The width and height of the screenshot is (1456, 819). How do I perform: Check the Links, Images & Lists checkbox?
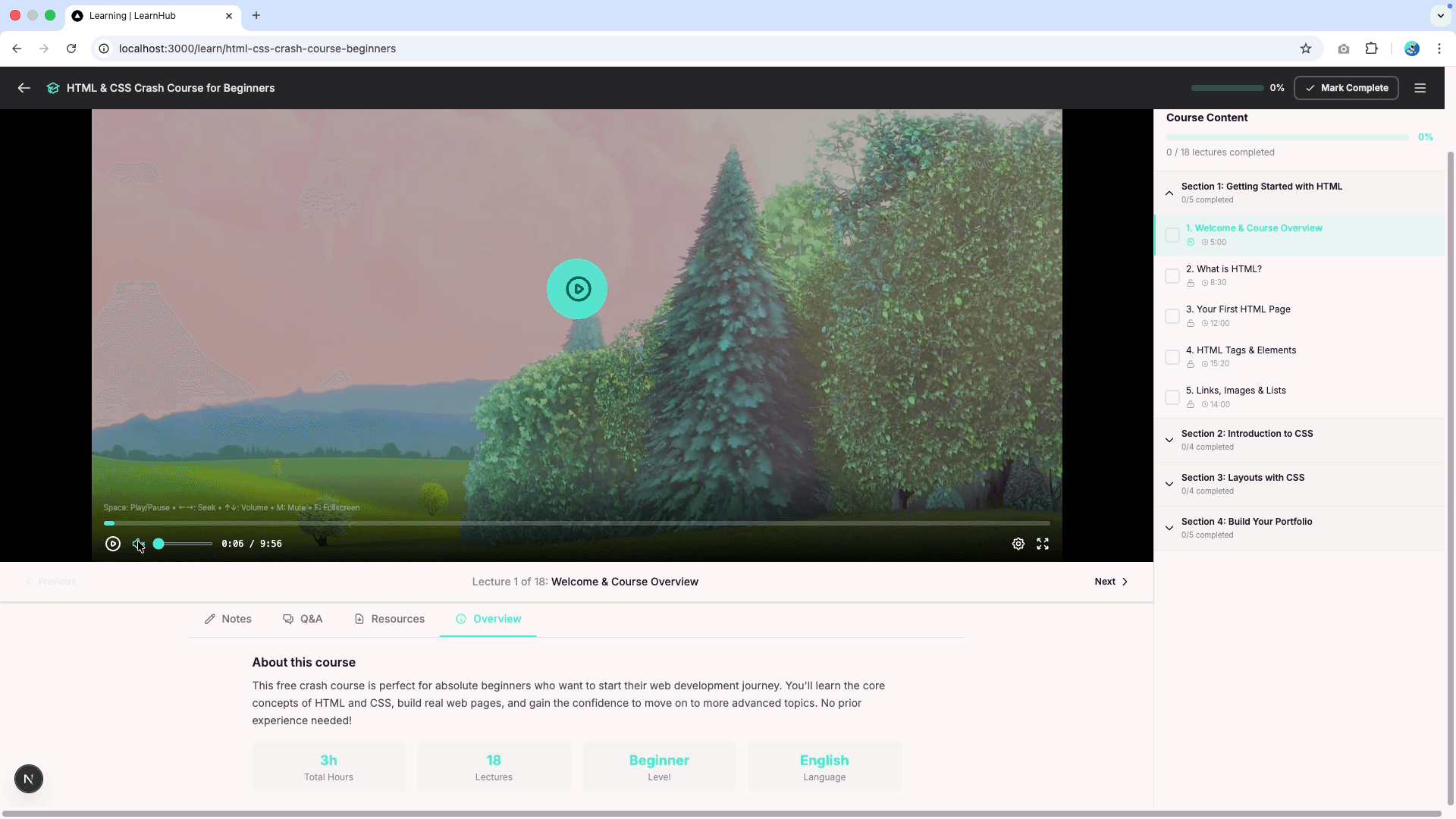click(1172, 397)
